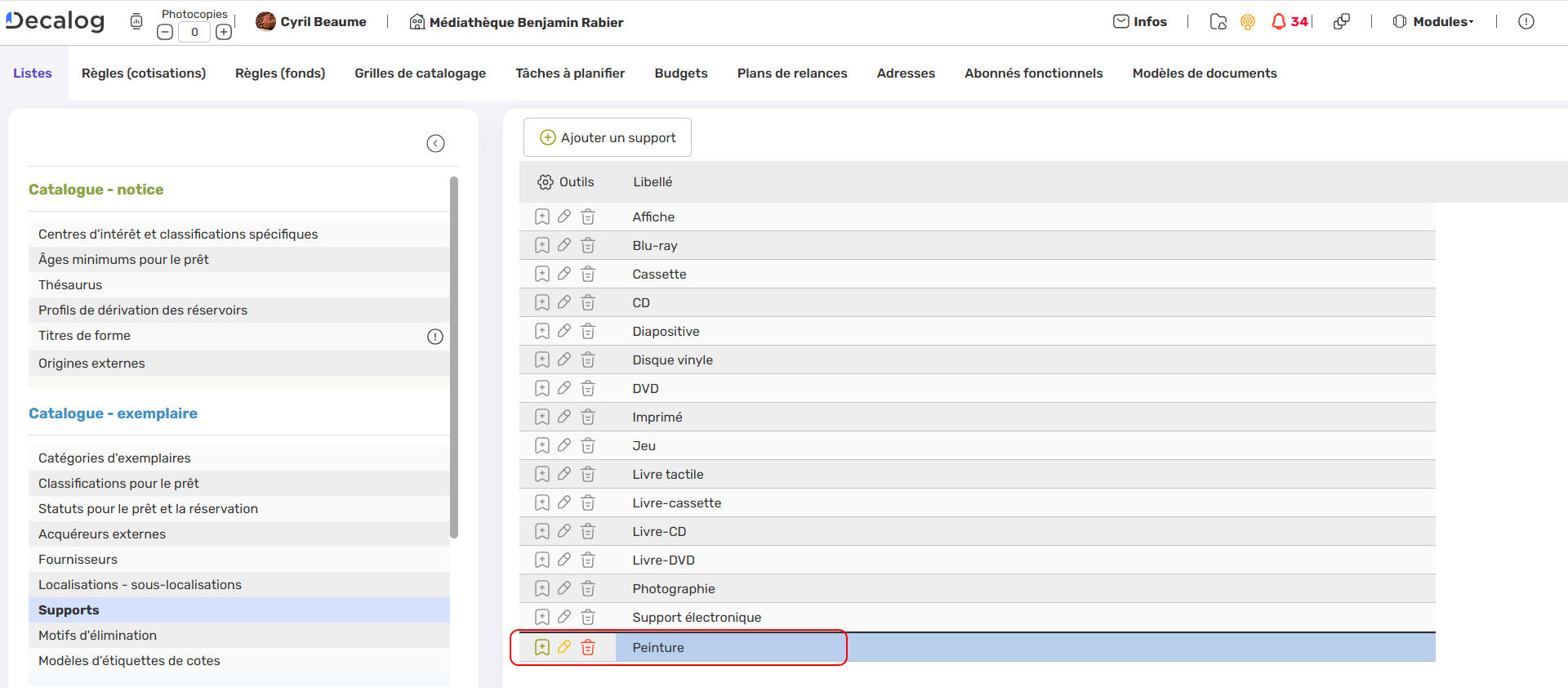Open Âges minimums pour le prêt list

[x=239, y=259]
